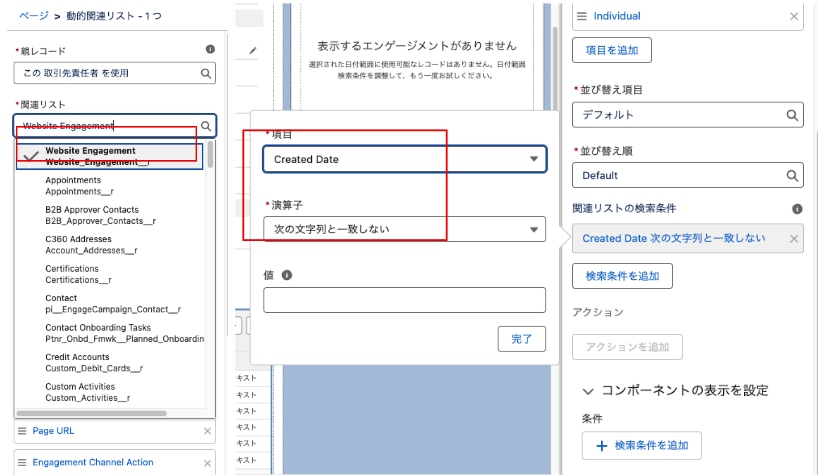Remove the Page URL field
Image resolution: width=826 pixels, height=476 pixels.
[x=207, y=431]
